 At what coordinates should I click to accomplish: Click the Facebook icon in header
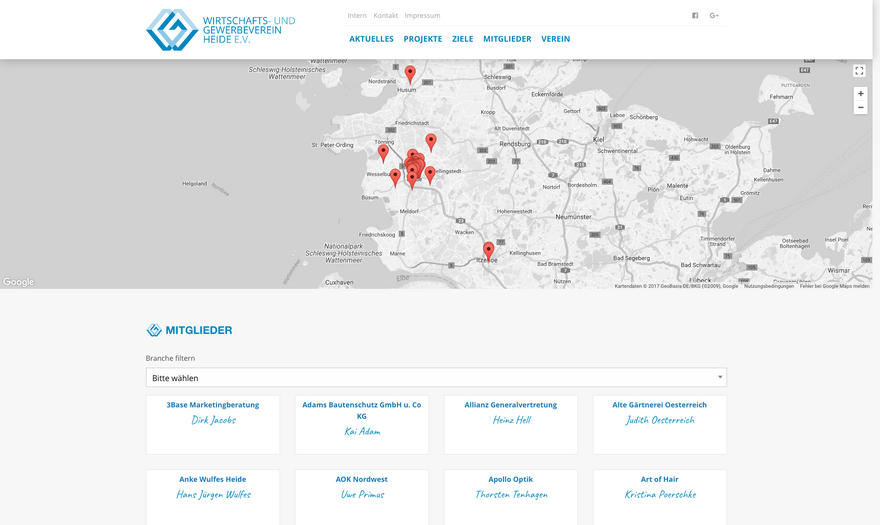(695, 15)
